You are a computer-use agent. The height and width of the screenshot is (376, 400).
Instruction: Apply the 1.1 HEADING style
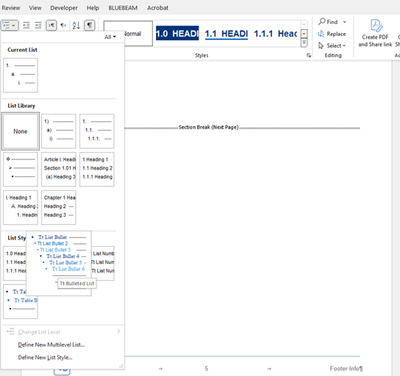pos(226,34)
